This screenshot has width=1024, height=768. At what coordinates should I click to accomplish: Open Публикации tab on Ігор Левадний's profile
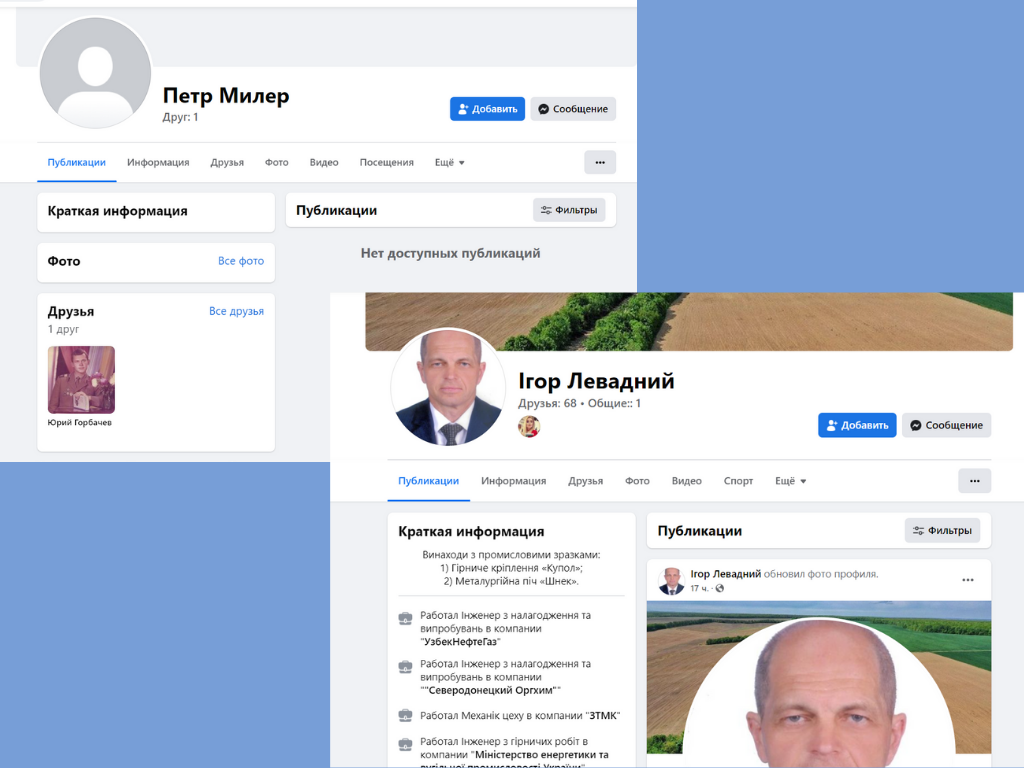[x=428, y=481]
